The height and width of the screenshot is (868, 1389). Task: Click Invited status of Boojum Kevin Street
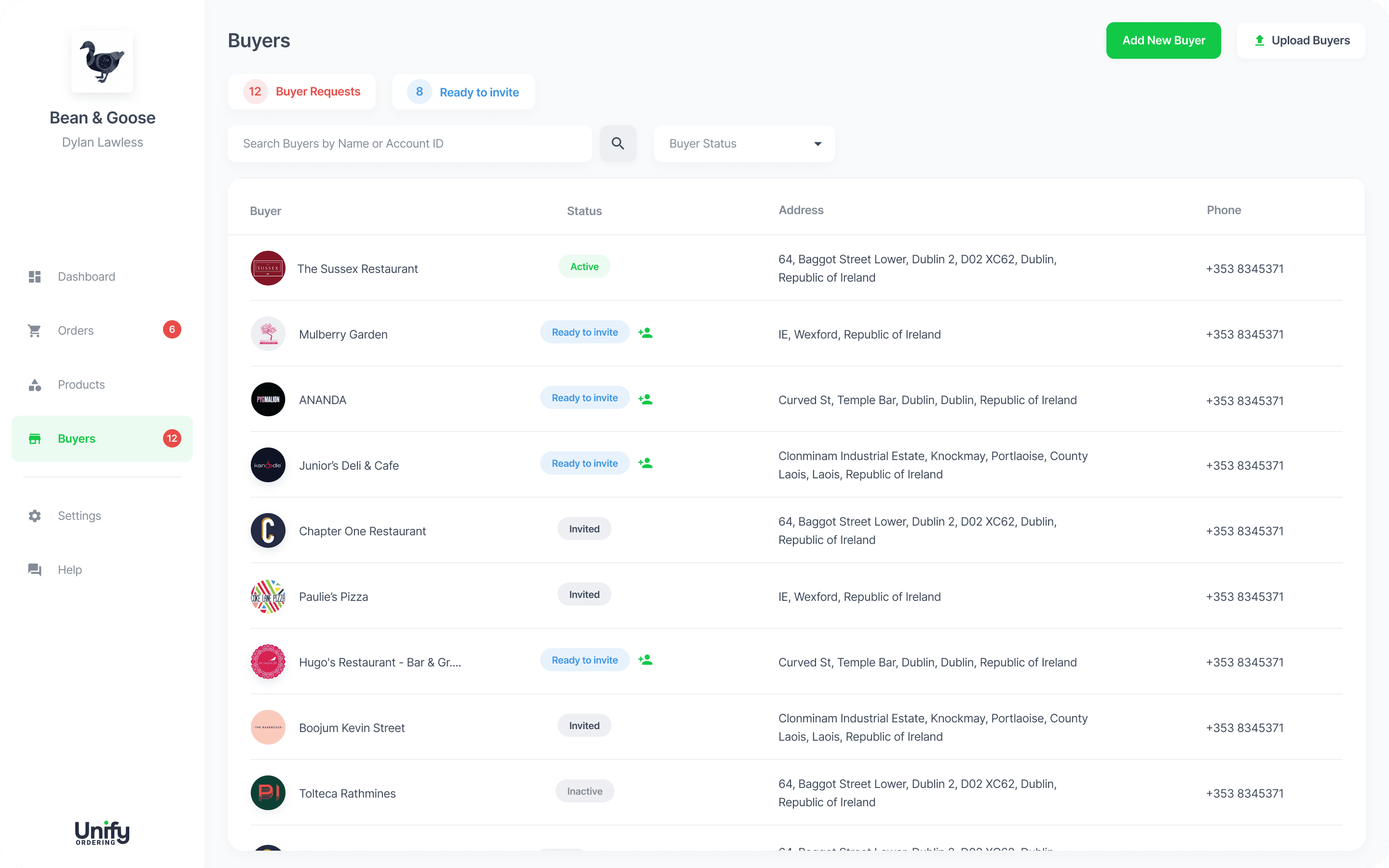point(585,726)
